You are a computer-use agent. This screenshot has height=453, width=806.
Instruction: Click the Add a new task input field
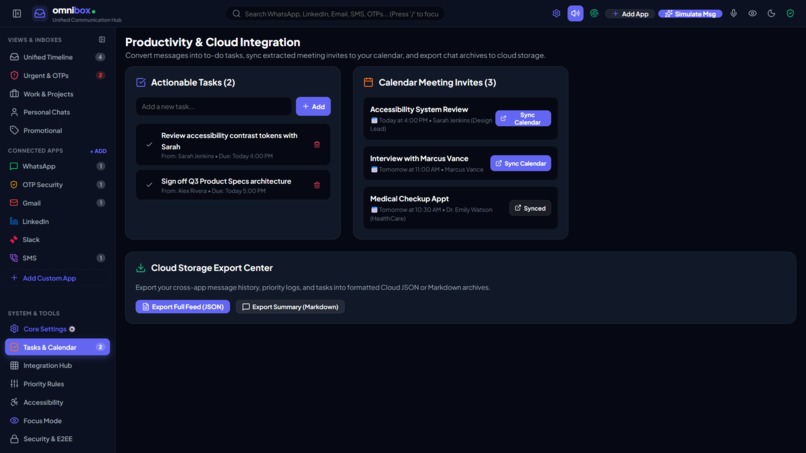tap(213, 106)
